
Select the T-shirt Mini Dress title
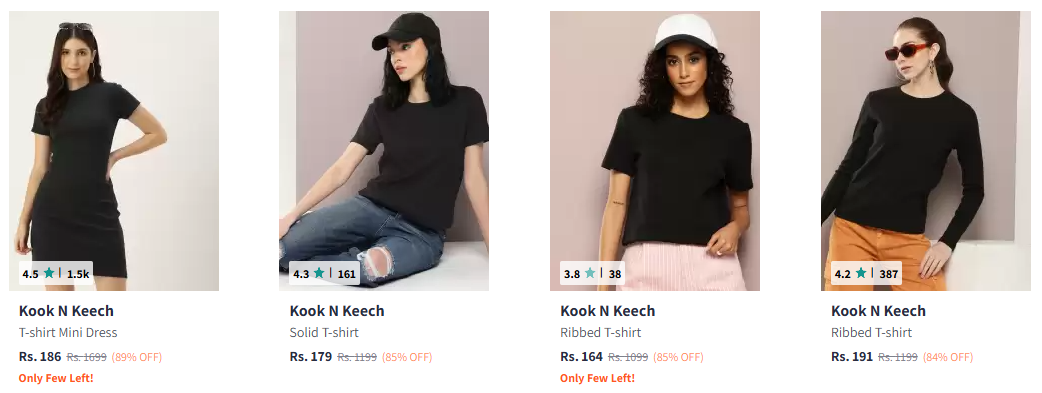tap(68, 332)
